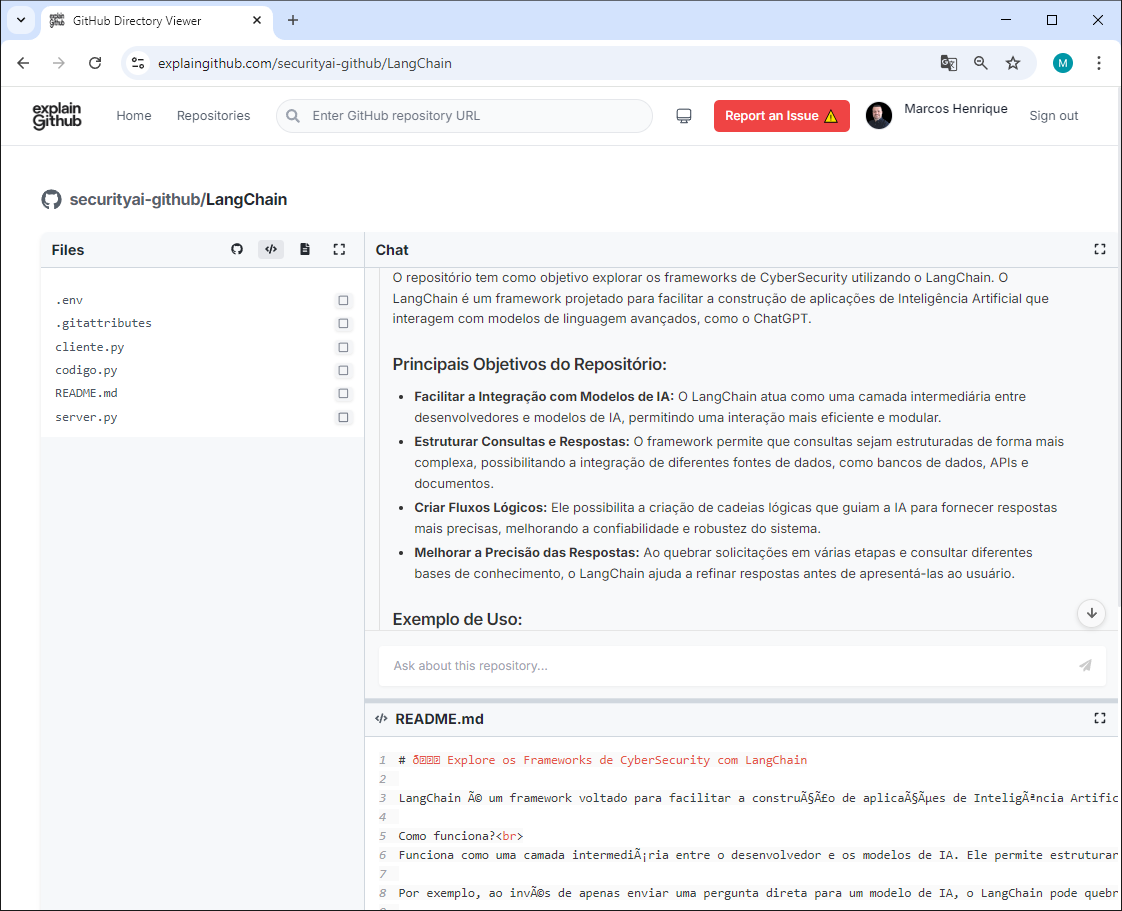Go to Home nav link
Screen dimensions: 1122x911
pos(134,116)
